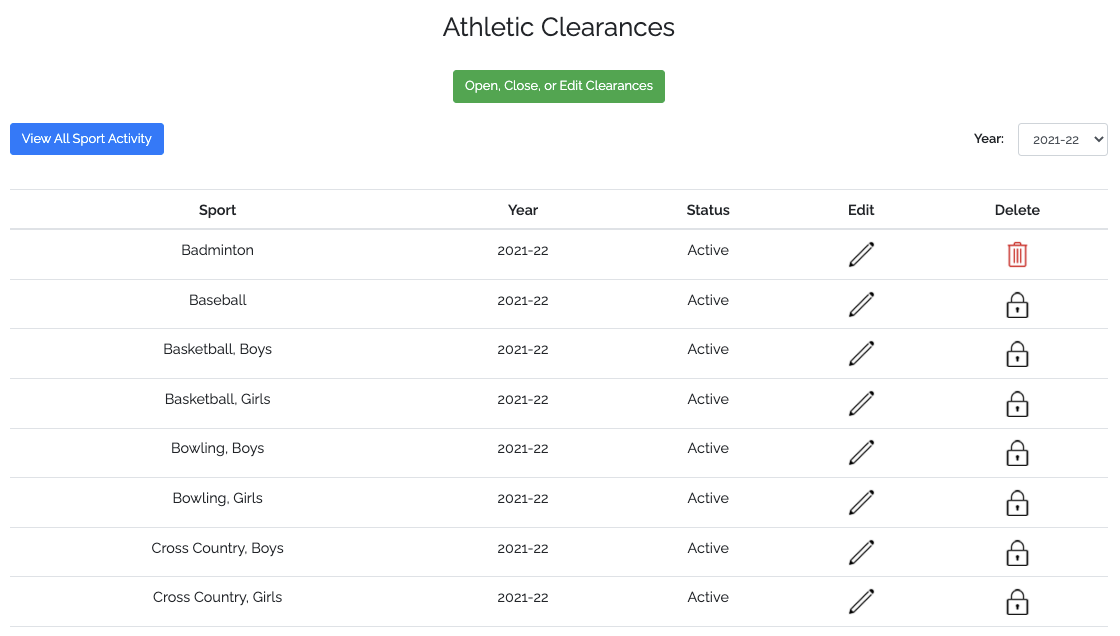Edit the Baseball clearance with pencil icon
The width and height of the screenshot is (1120, 636).
pyautogui.click(x=861, y=304)
